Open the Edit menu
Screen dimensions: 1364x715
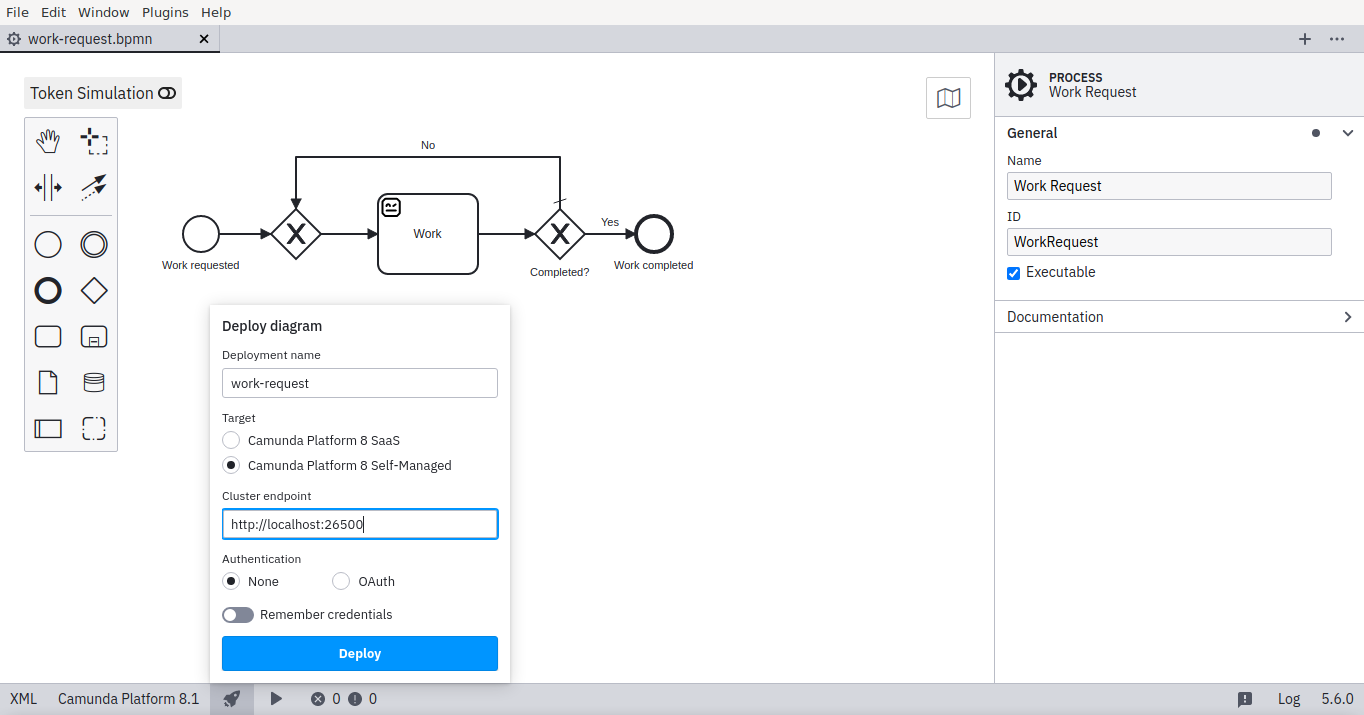(53, 12)
